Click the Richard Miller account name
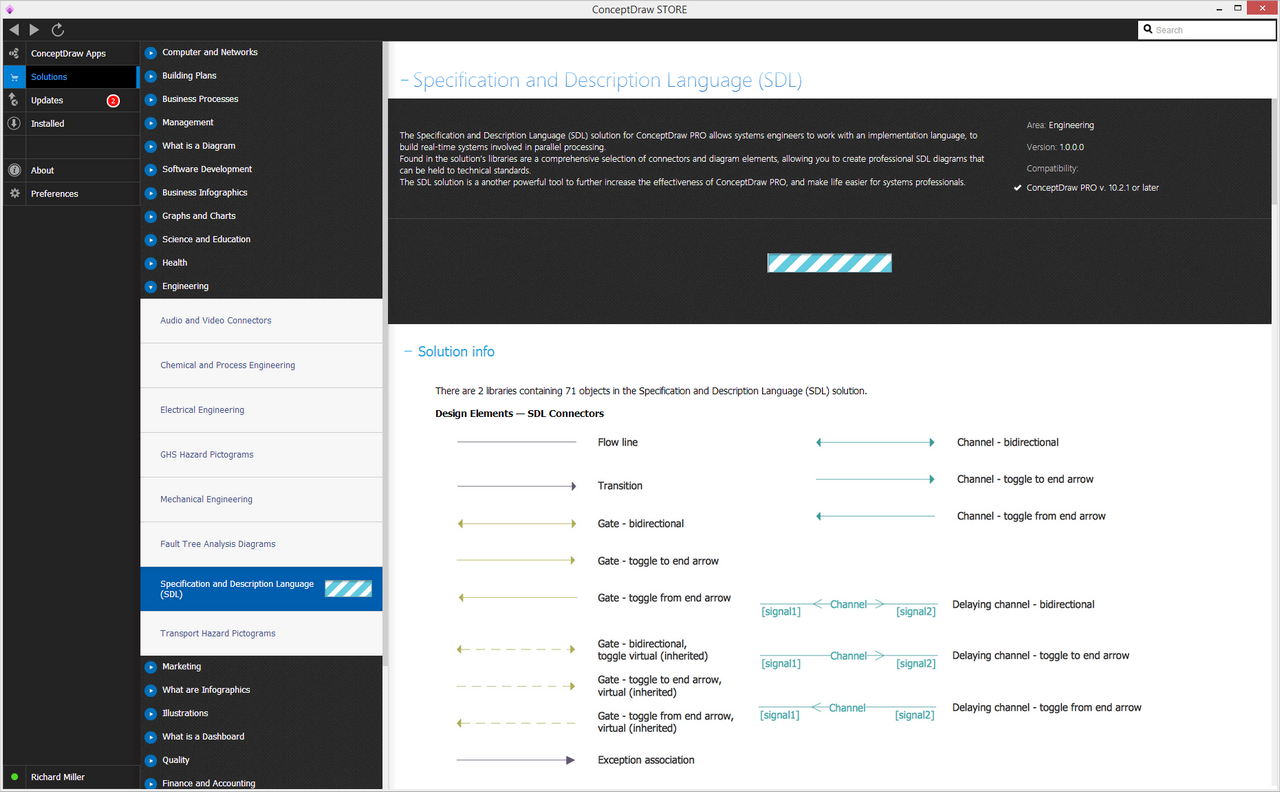 tap(58, 777)
